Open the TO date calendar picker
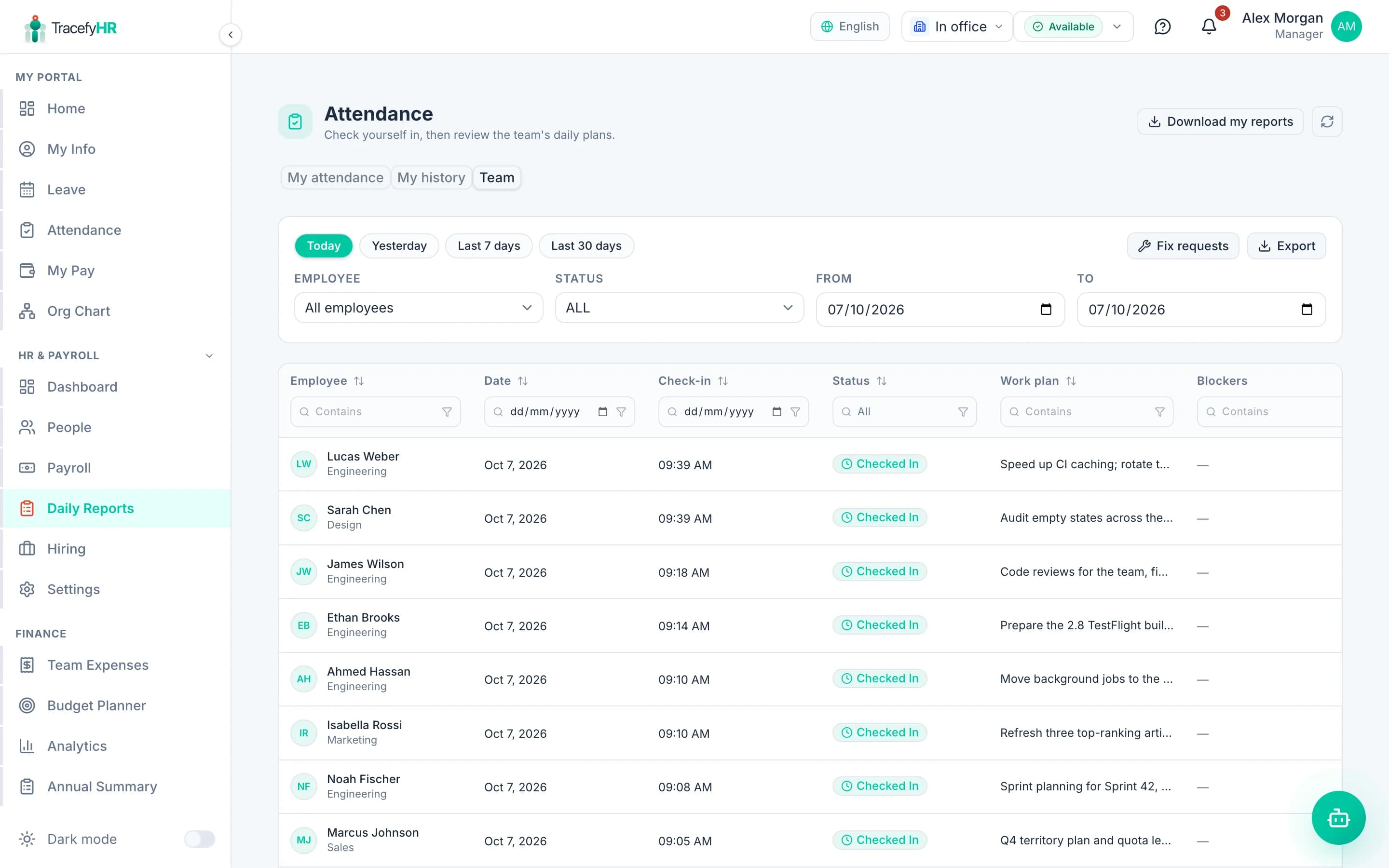1389x868 pixels. coord(1307,310)
